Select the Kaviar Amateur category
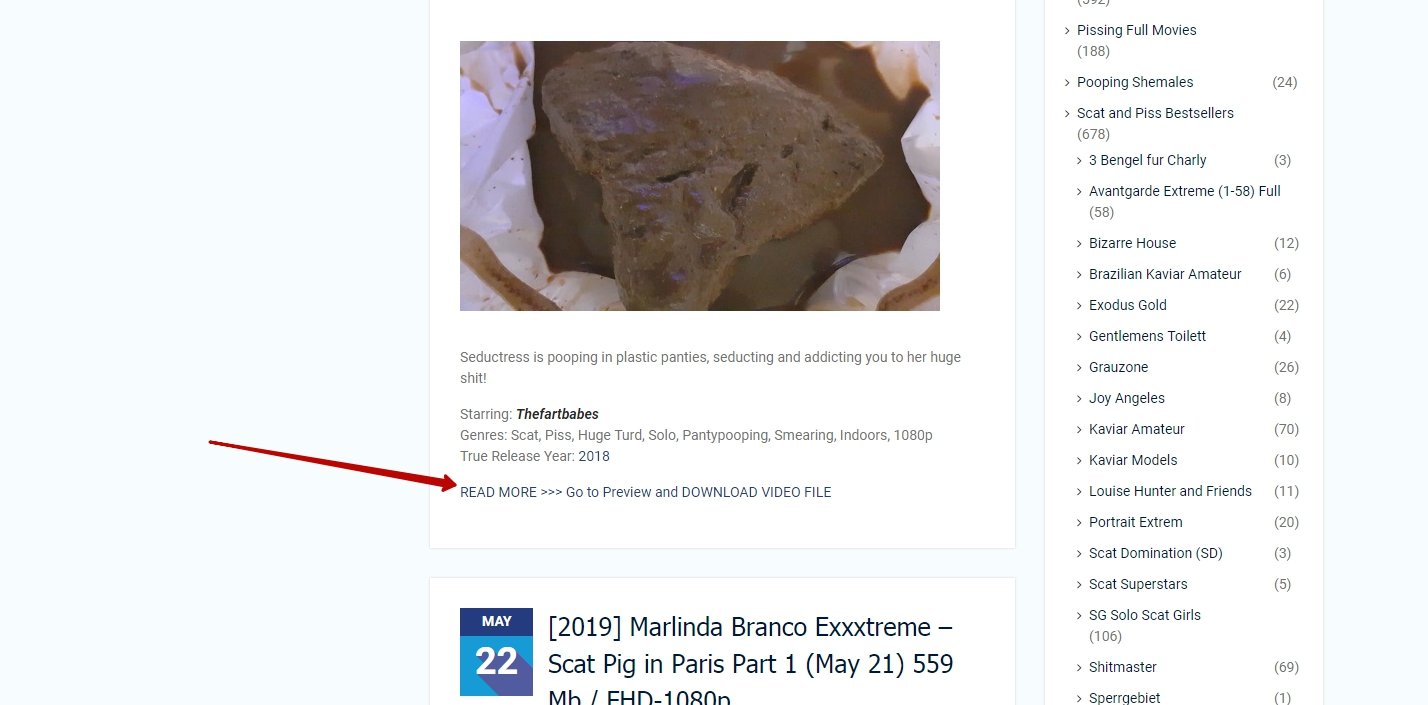1428x705 pixels. [1137, 429]
